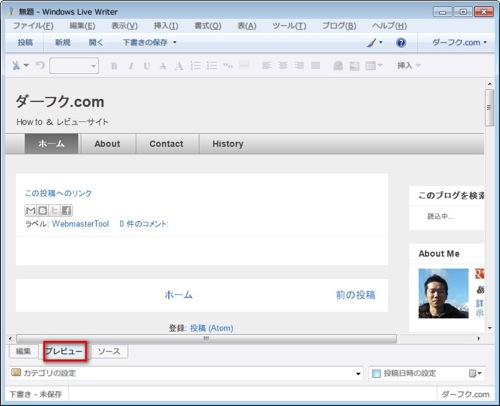Switch to the プレビュー tab
The height and width of the screenshot is (406, 500).
tap(65, 351)
